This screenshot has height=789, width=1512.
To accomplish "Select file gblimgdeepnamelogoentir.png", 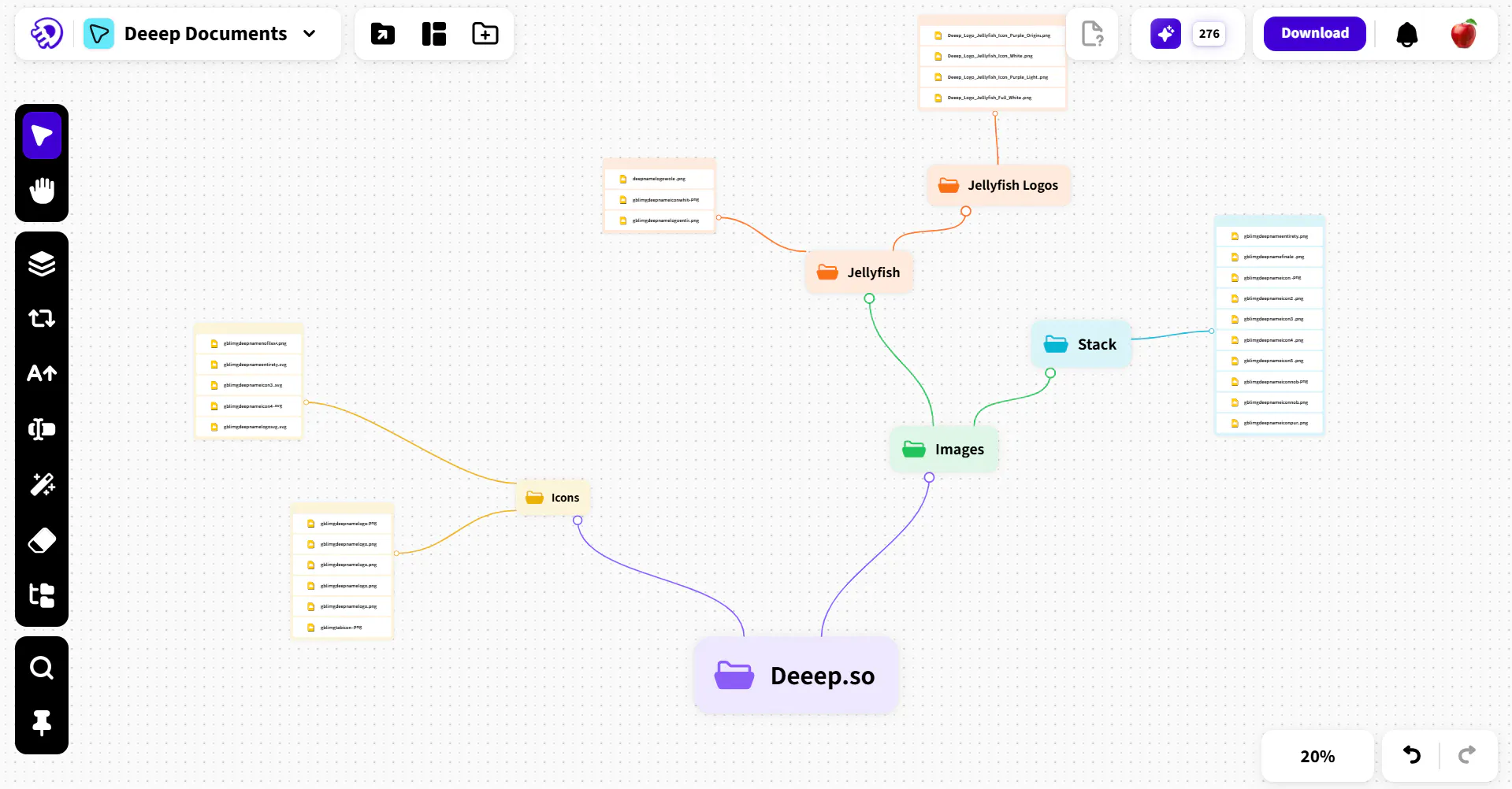I will coord(659,220).
